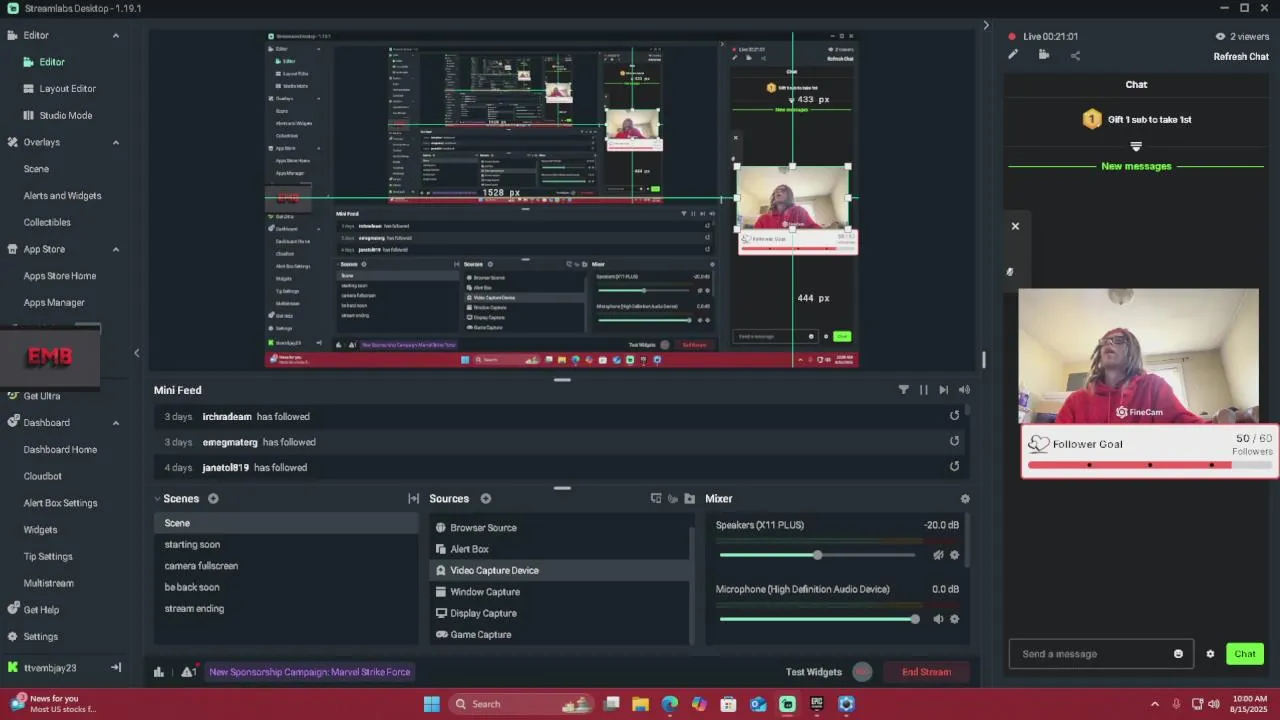This screenshot has width=1280, height=720.
Task: Open Microsoft Edge from the taskbar
Action: 670,704
